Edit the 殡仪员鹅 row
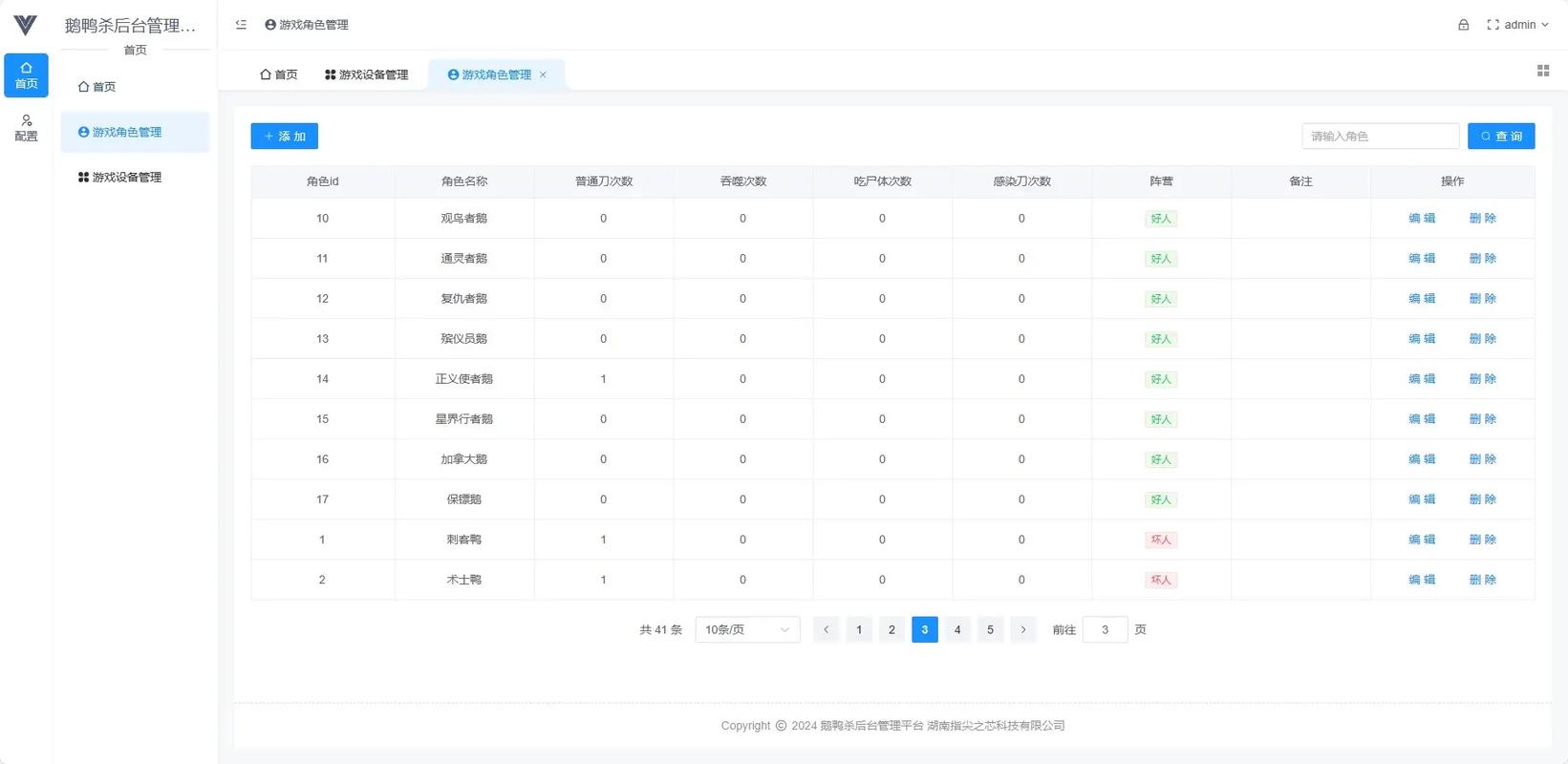Viewport: 1568px width, 764px height. [x=1422, y=339]
